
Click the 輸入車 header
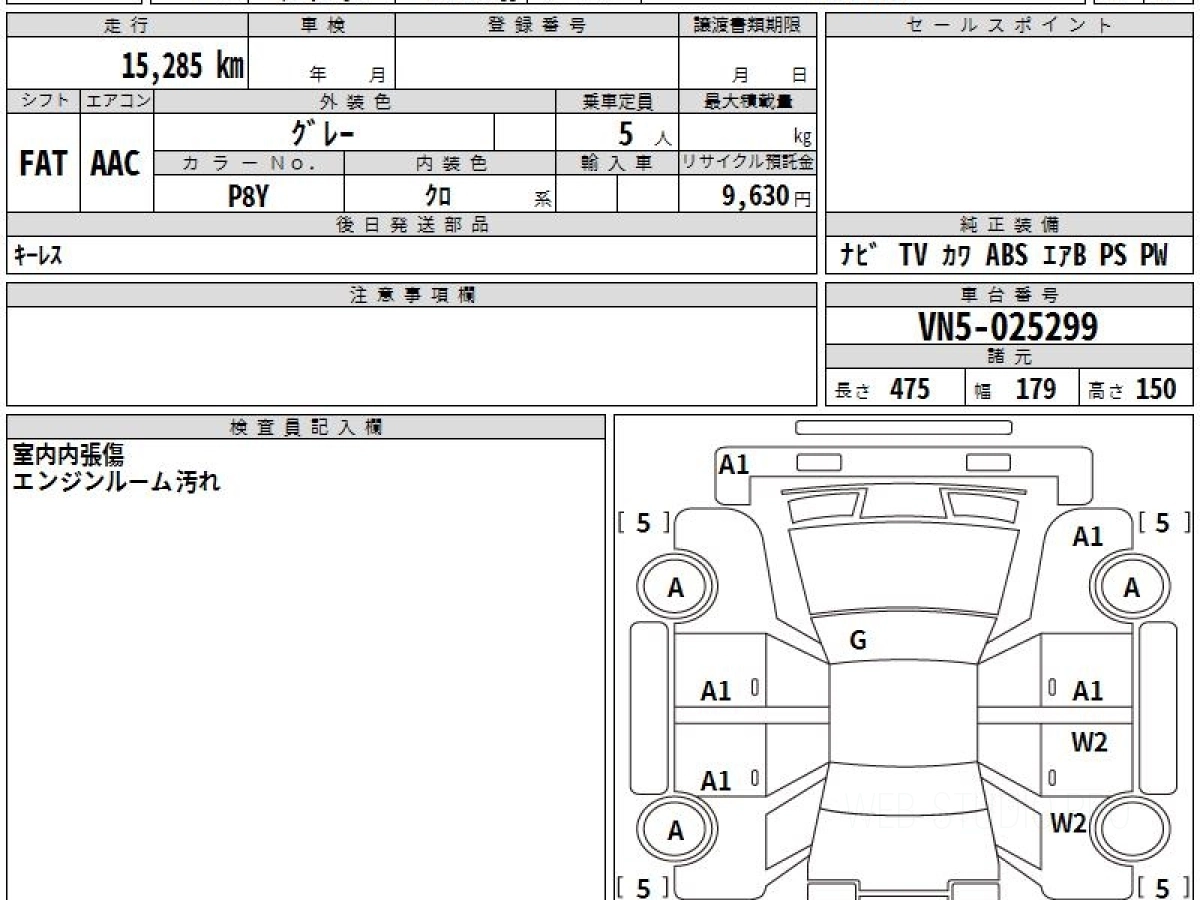tap(617, 164)
